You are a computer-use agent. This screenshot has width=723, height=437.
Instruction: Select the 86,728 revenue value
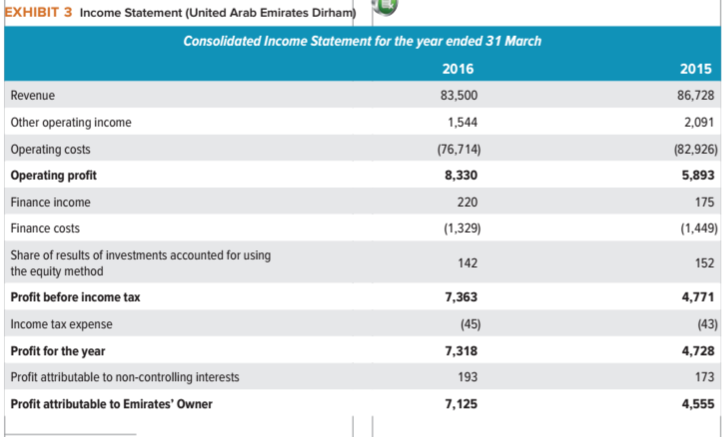(696, 95)
